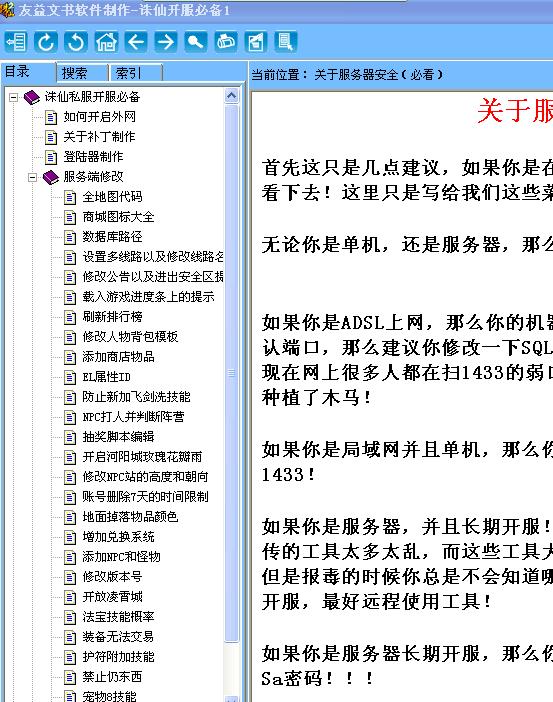
Task: Switch to the 搜索 tab
Action: (x=82, y=73)
